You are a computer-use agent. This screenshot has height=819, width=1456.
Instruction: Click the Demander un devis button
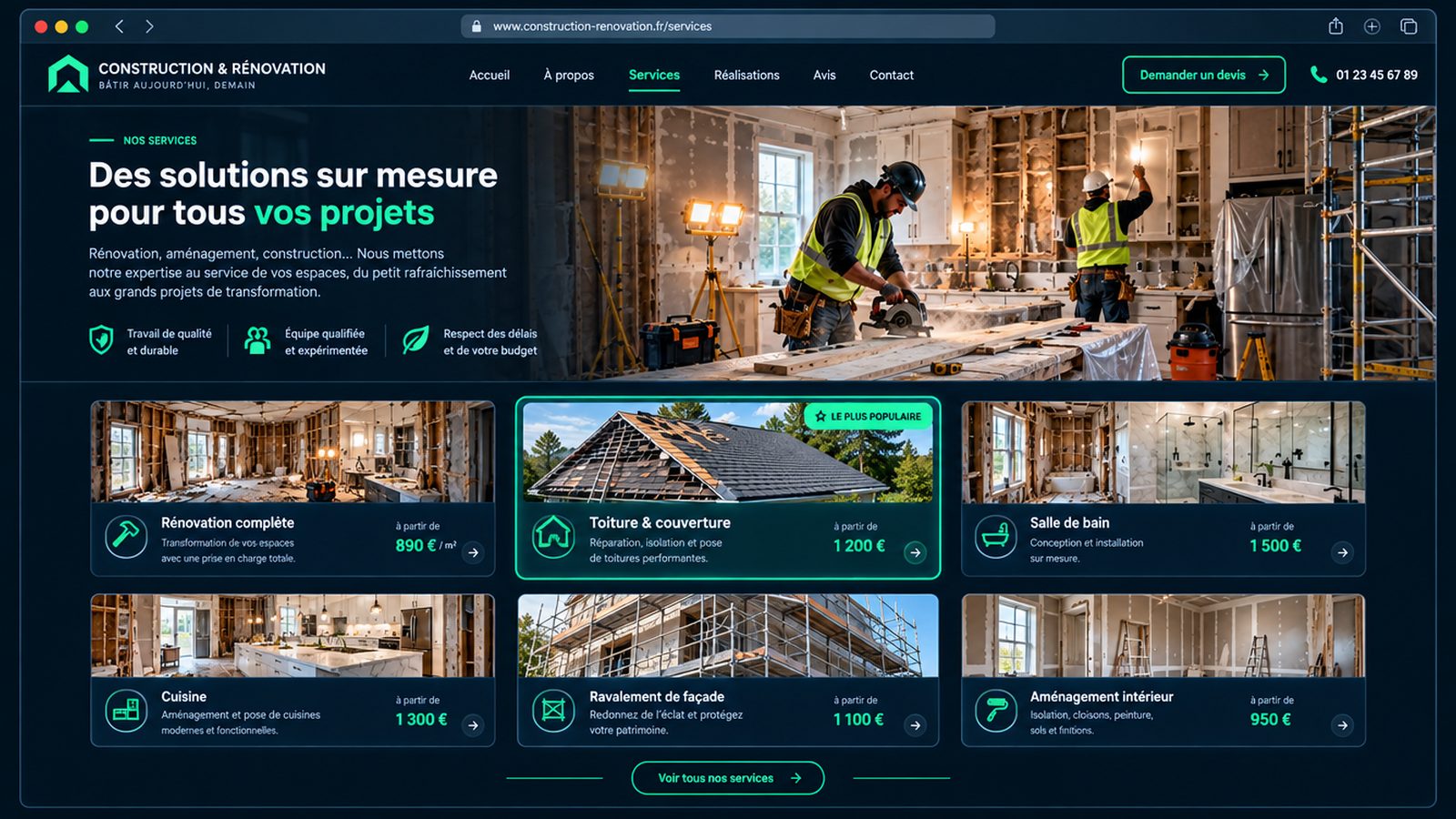1204,75
